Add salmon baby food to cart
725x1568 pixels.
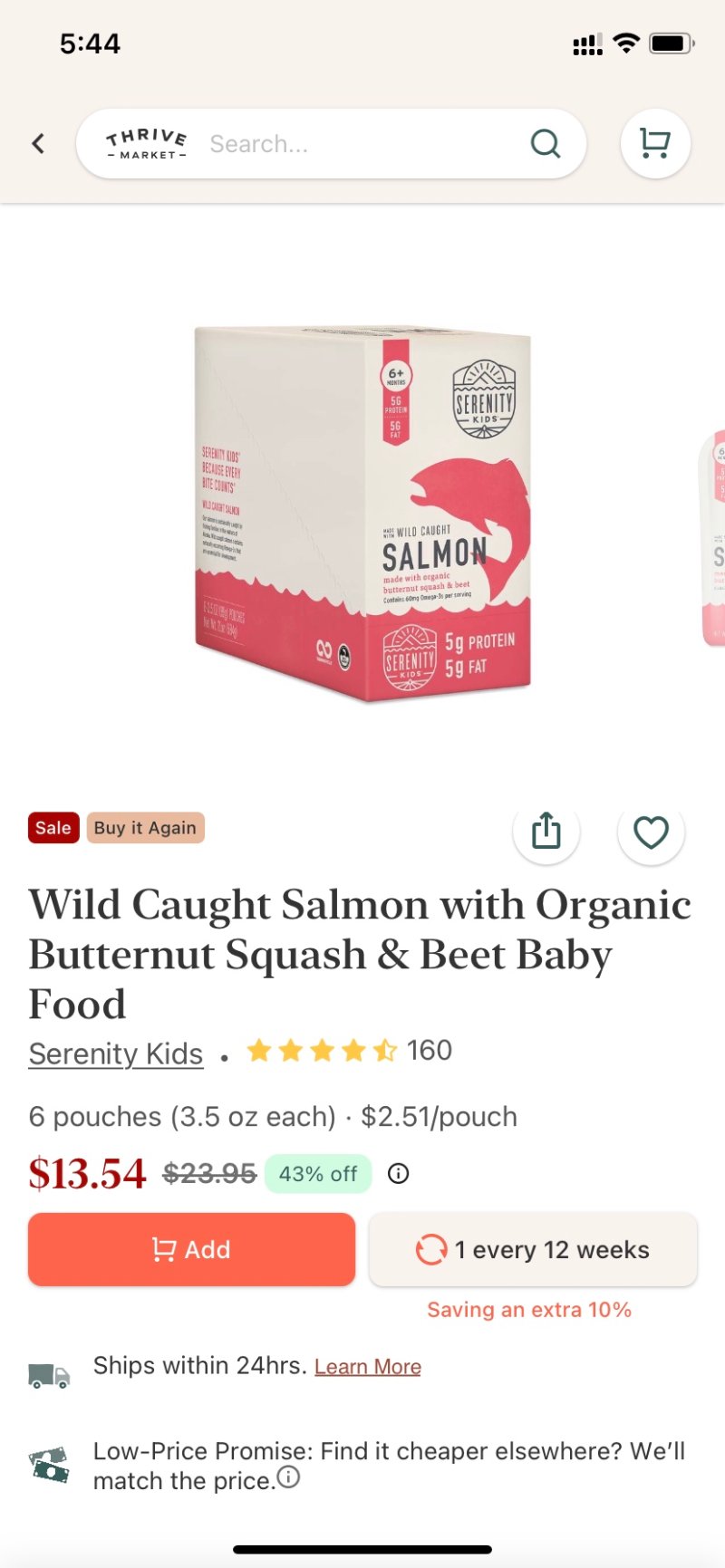click(x=191, y=1249)
